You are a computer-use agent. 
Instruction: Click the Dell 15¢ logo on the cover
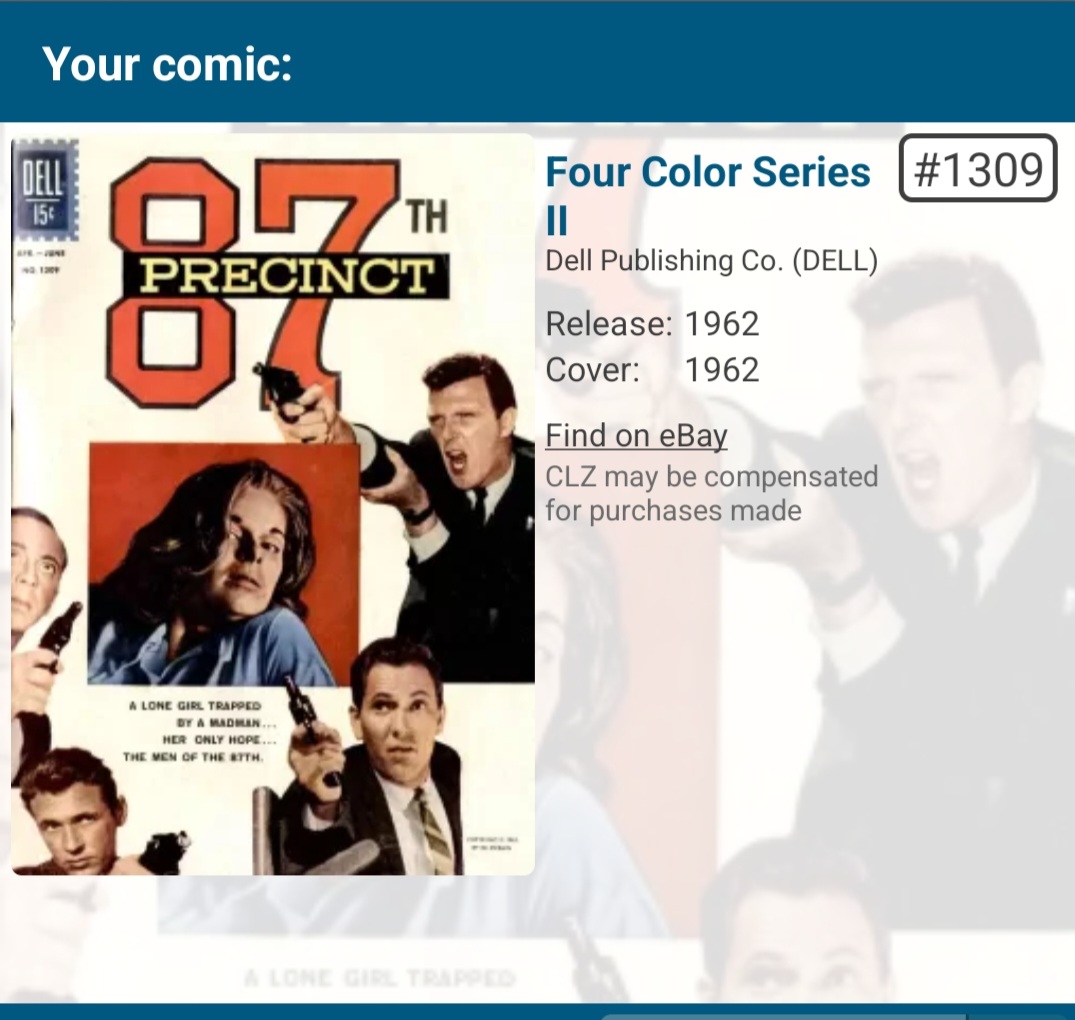click(x=45, y=191)
